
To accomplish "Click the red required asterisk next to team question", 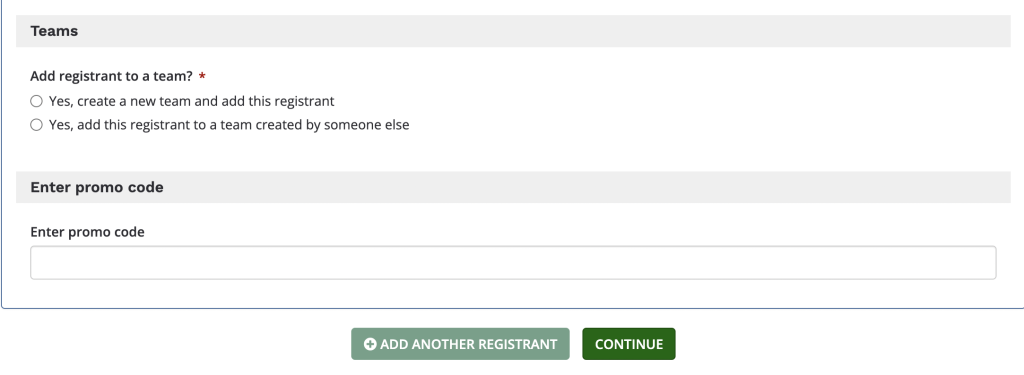I will coord(202,77).
